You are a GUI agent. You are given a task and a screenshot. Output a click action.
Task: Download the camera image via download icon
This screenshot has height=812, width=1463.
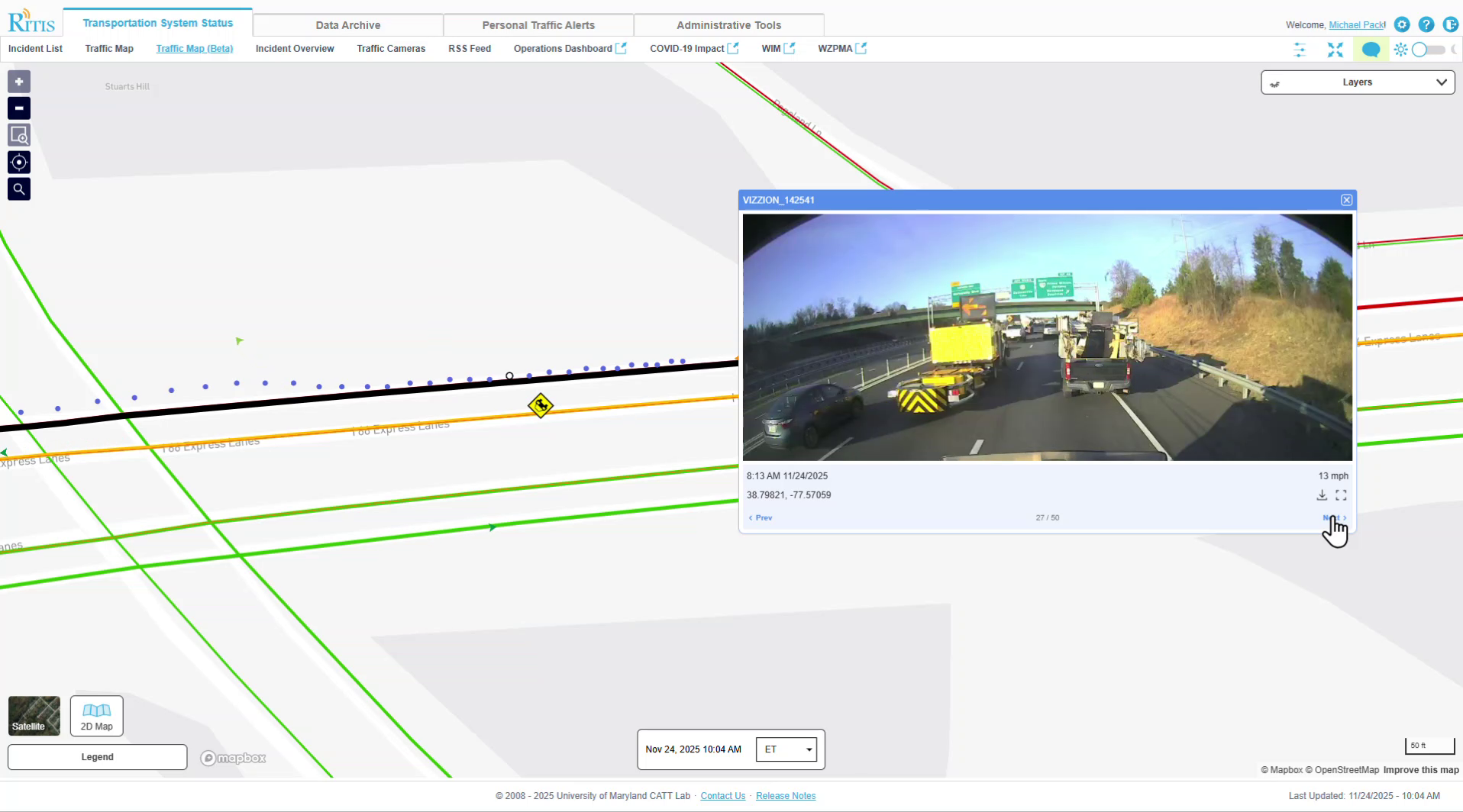(1322, 495)
